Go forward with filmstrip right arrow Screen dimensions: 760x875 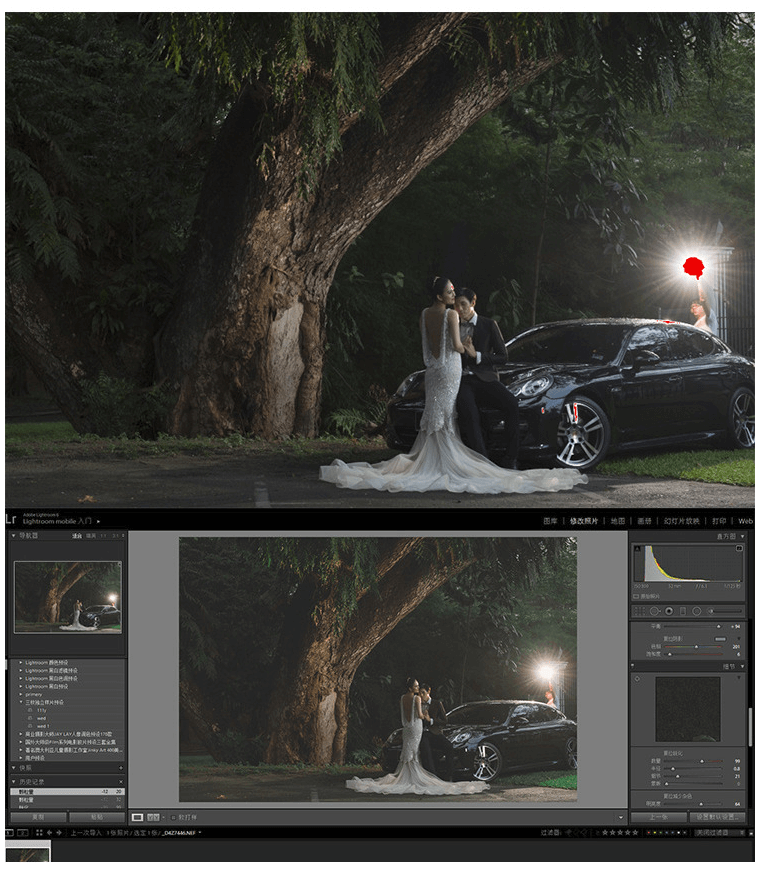tap(59, 833)
